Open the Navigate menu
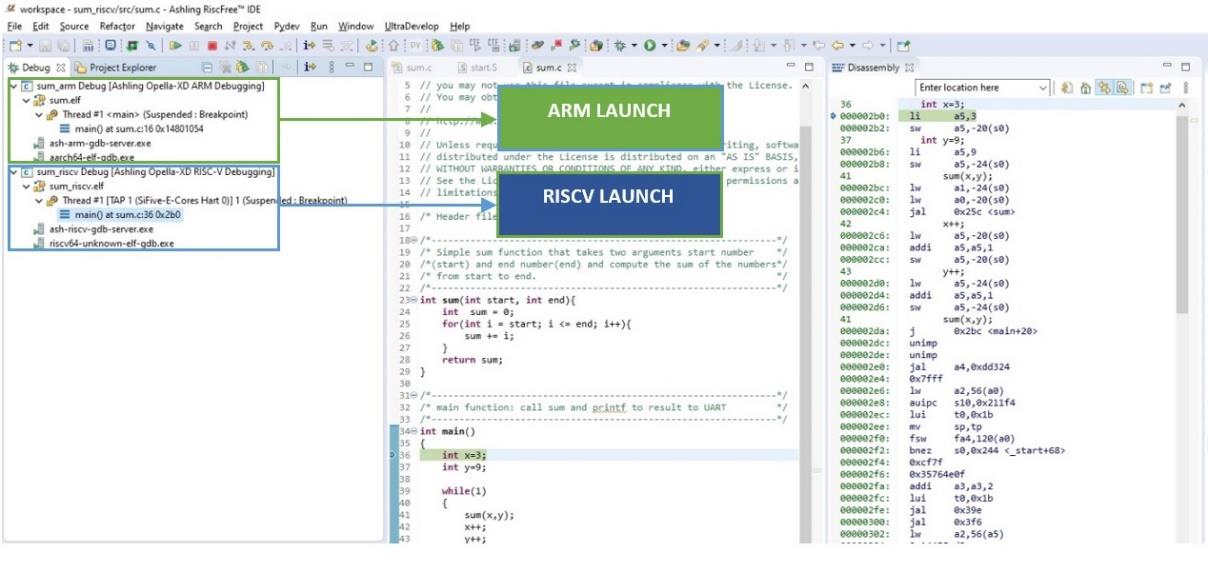Image resolution: width=1208 pixels, height=561 pixels. pos(165,26)
